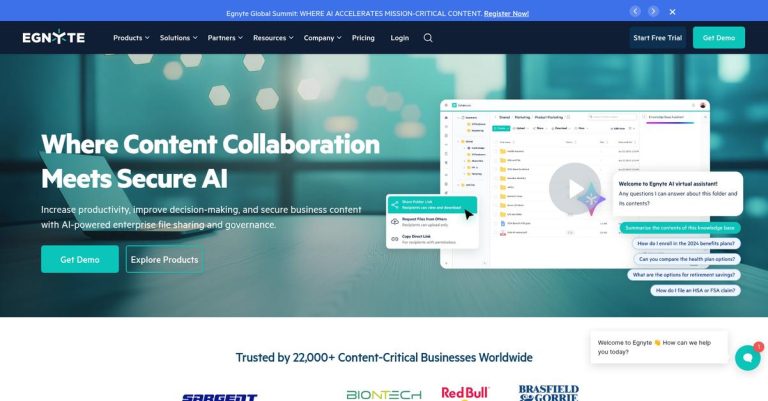Go to previous announcement banner arrow
768x401 pixels.
pyautogui.click(x=635, y=11)
